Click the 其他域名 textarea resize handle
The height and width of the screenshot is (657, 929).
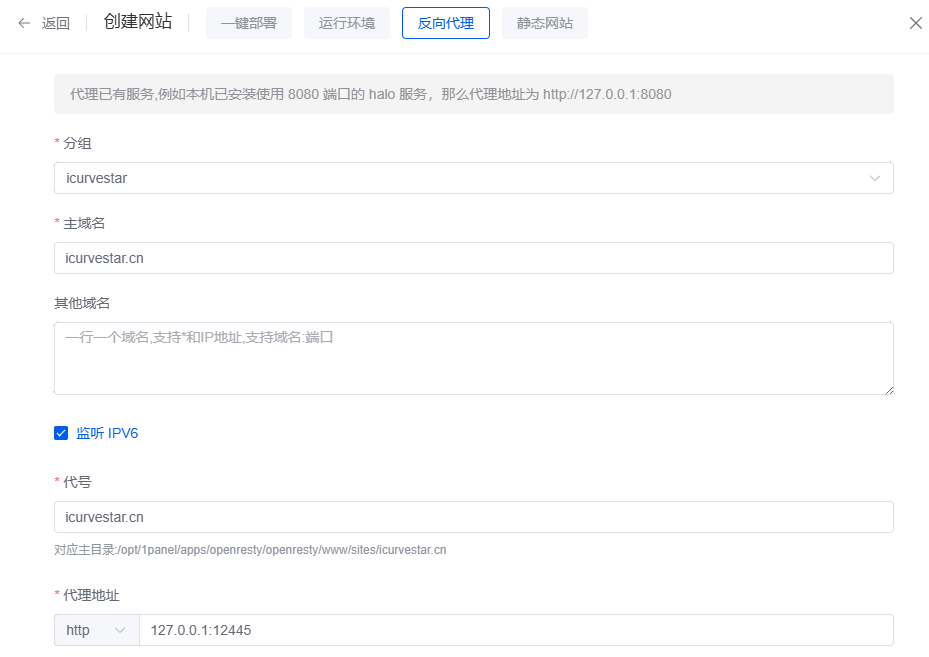(888, 389)
